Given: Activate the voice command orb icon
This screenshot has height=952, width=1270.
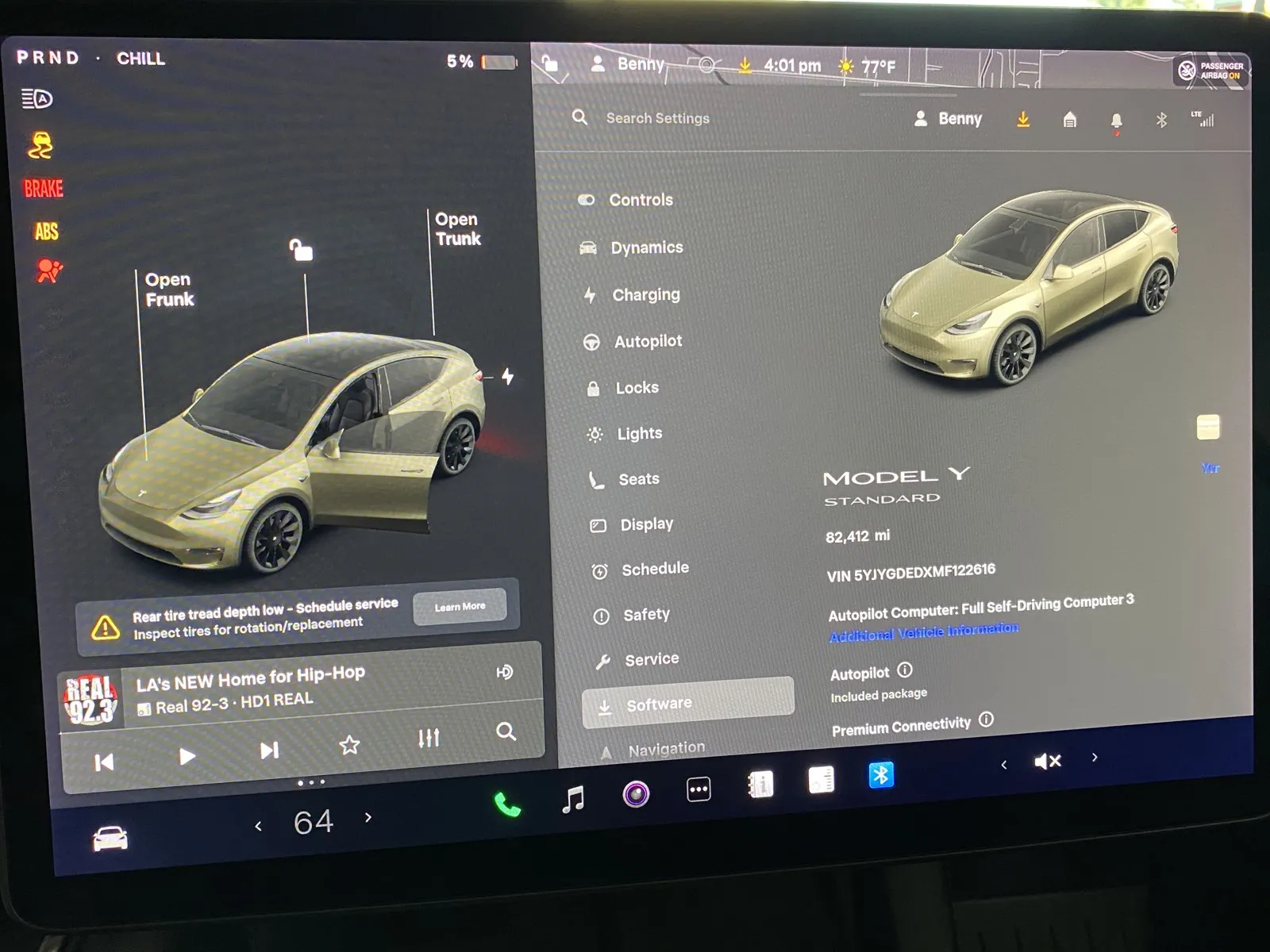Looking at the screenshot, I should (x=635, y=793).
